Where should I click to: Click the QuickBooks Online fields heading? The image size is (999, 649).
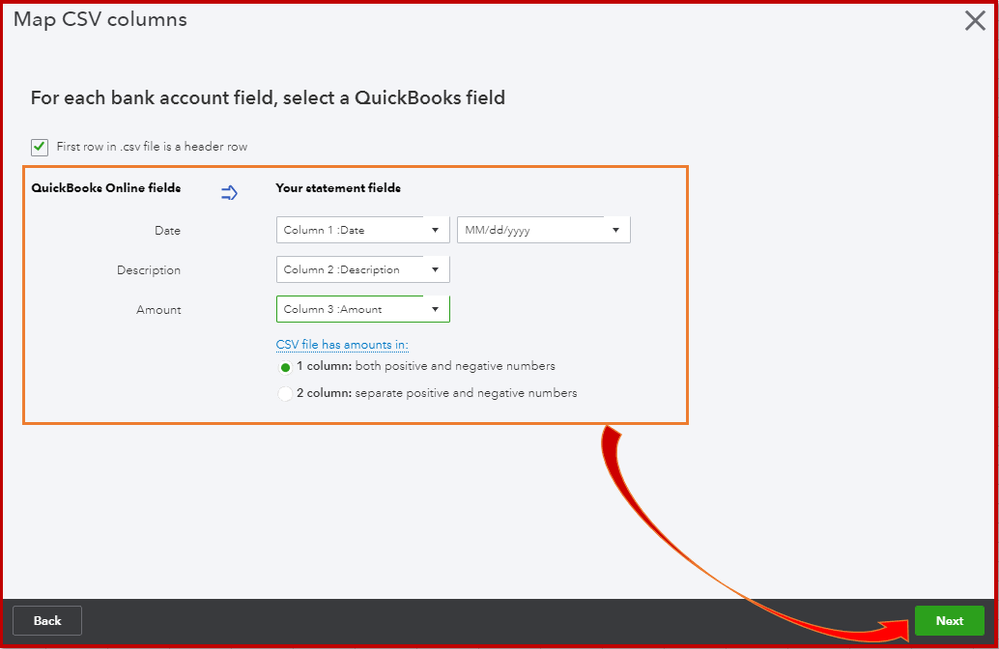click(x=106, y=188)
